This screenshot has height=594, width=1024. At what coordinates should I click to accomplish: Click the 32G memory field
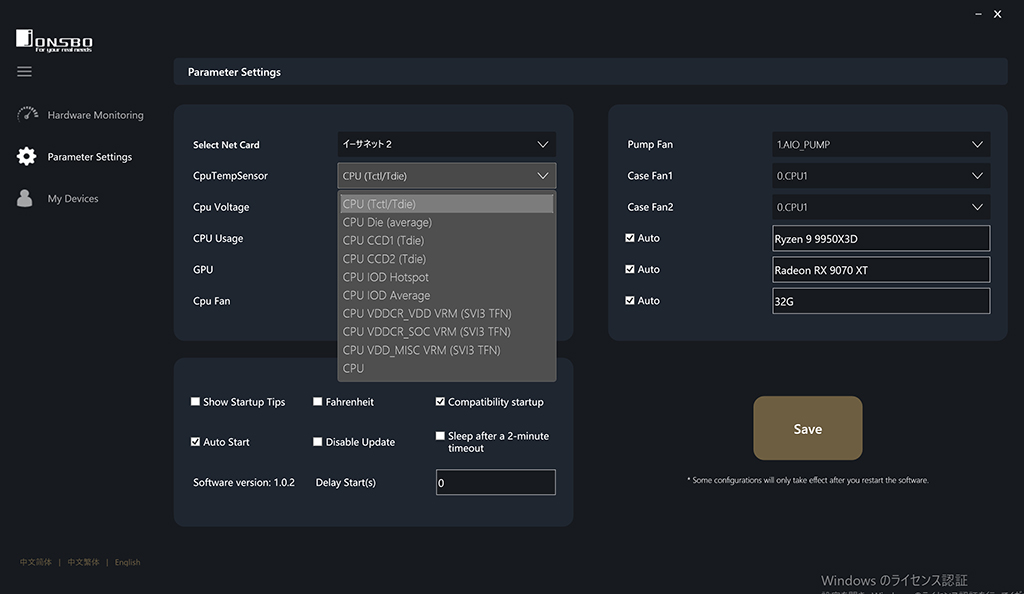tap(881, 301)
